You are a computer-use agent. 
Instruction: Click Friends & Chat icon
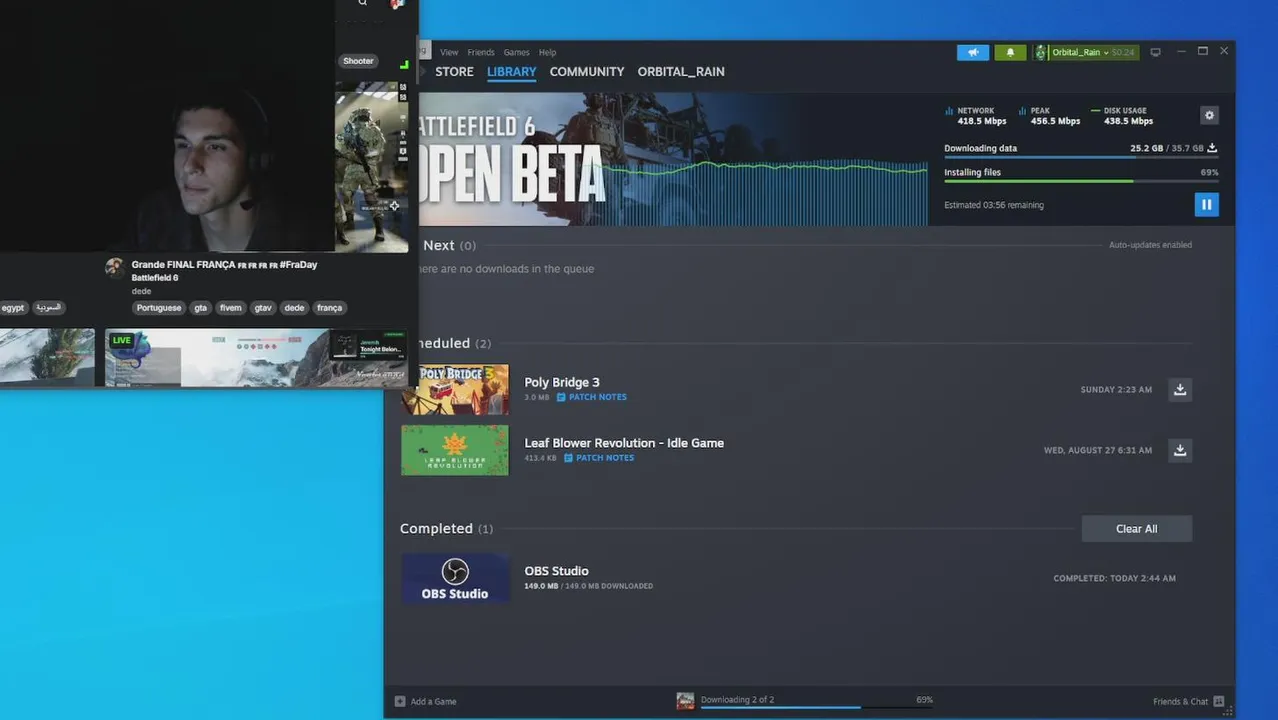click(x=1219, y=701)
